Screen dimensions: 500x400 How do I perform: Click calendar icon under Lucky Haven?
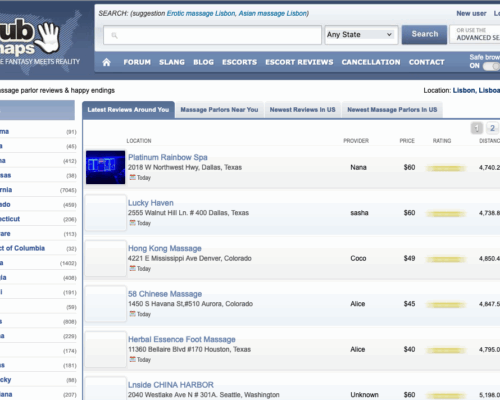(132, 223)
